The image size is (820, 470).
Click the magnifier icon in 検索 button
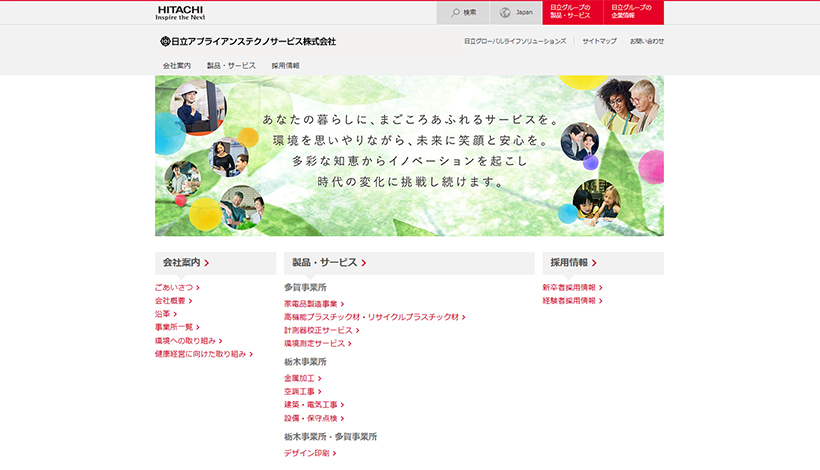[455, 12]
